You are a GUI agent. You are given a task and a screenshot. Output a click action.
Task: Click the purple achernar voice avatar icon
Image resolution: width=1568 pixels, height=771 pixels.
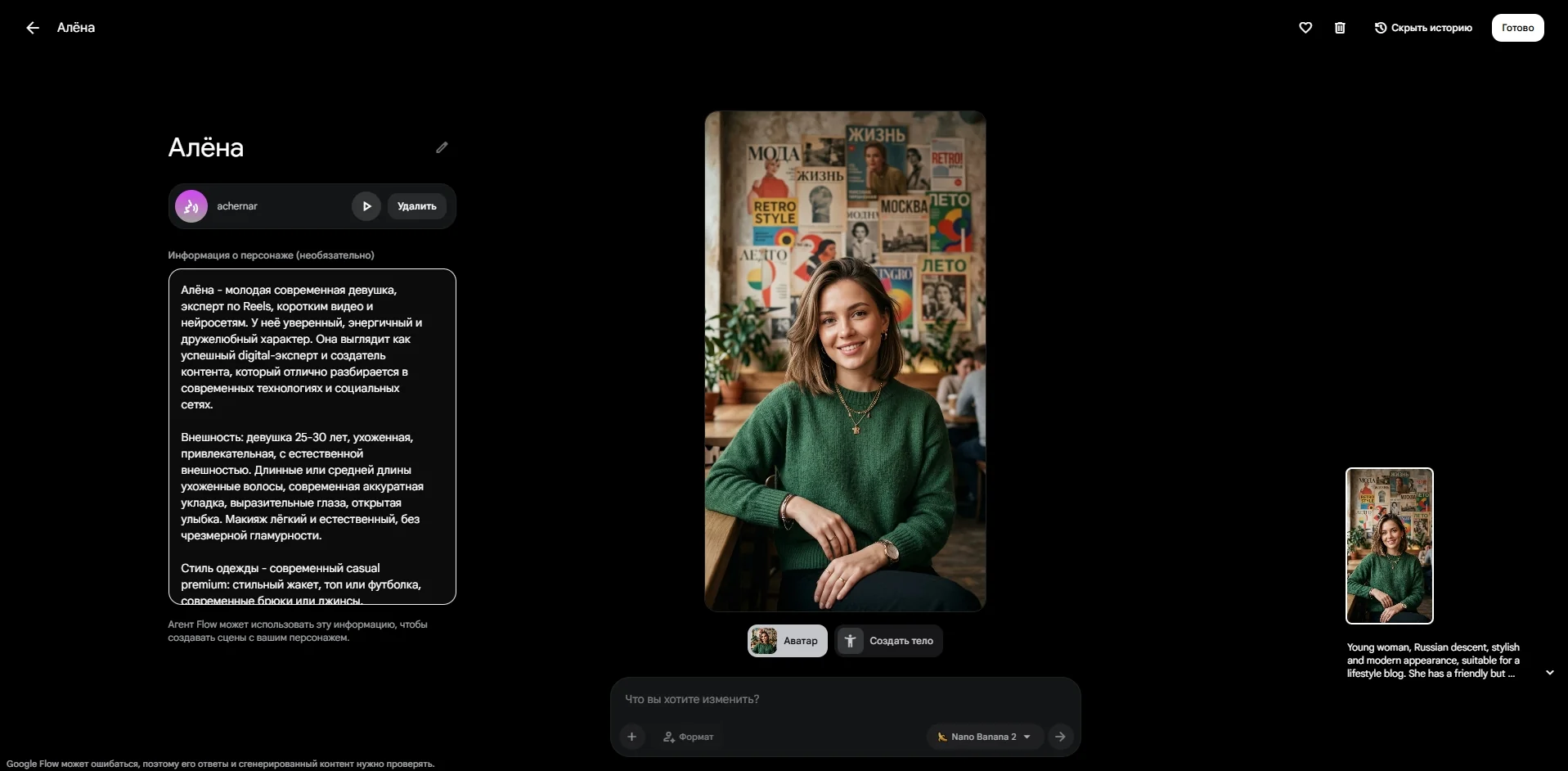click(x=191, y=206)
